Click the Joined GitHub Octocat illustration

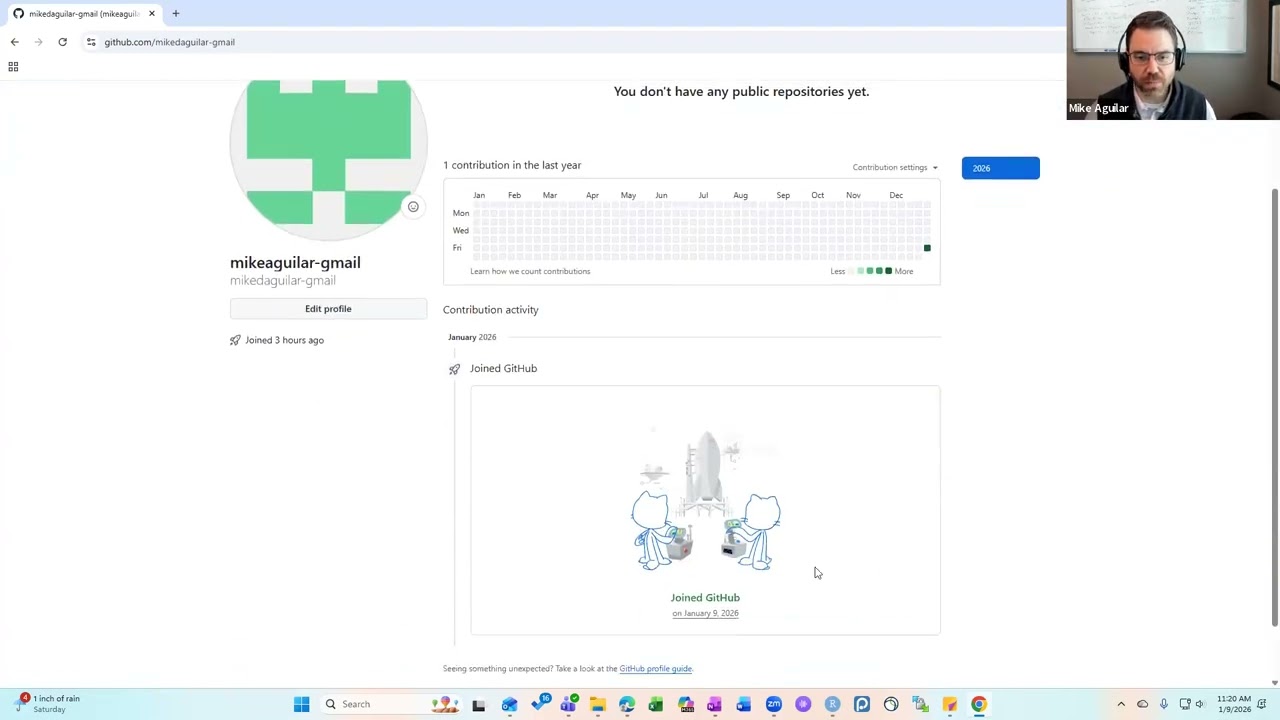(x=705, y=500)
